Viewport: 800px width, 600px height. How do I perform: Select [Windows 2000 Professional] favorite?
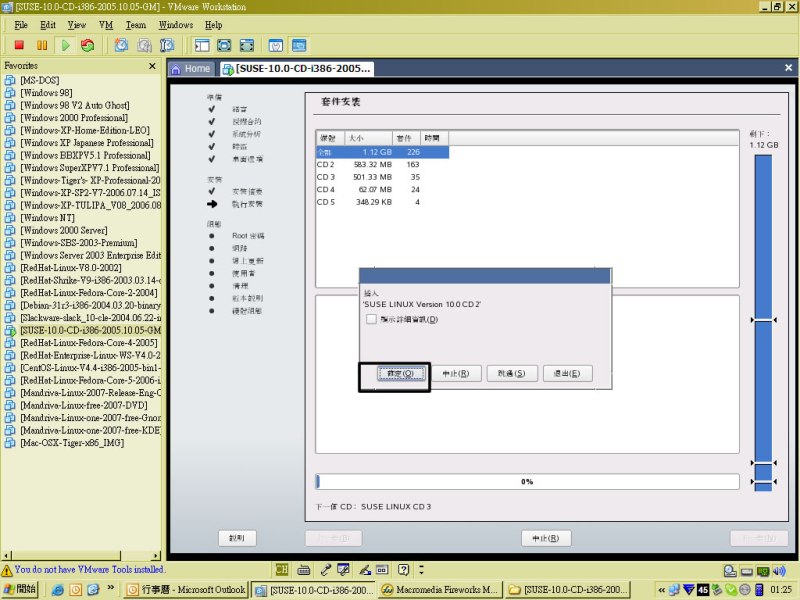[74, 118]
